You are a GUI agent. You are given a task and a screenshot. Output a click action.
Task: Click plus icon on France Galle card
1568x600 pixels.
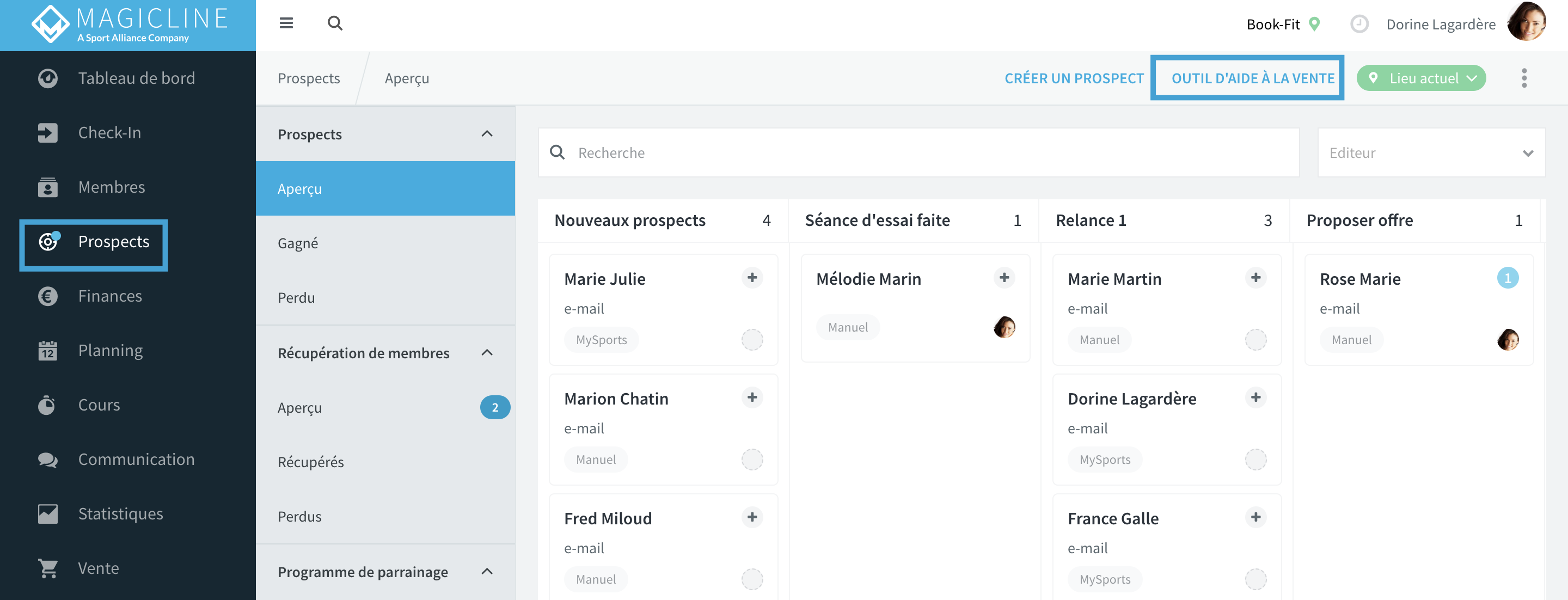click(1255, 517)
